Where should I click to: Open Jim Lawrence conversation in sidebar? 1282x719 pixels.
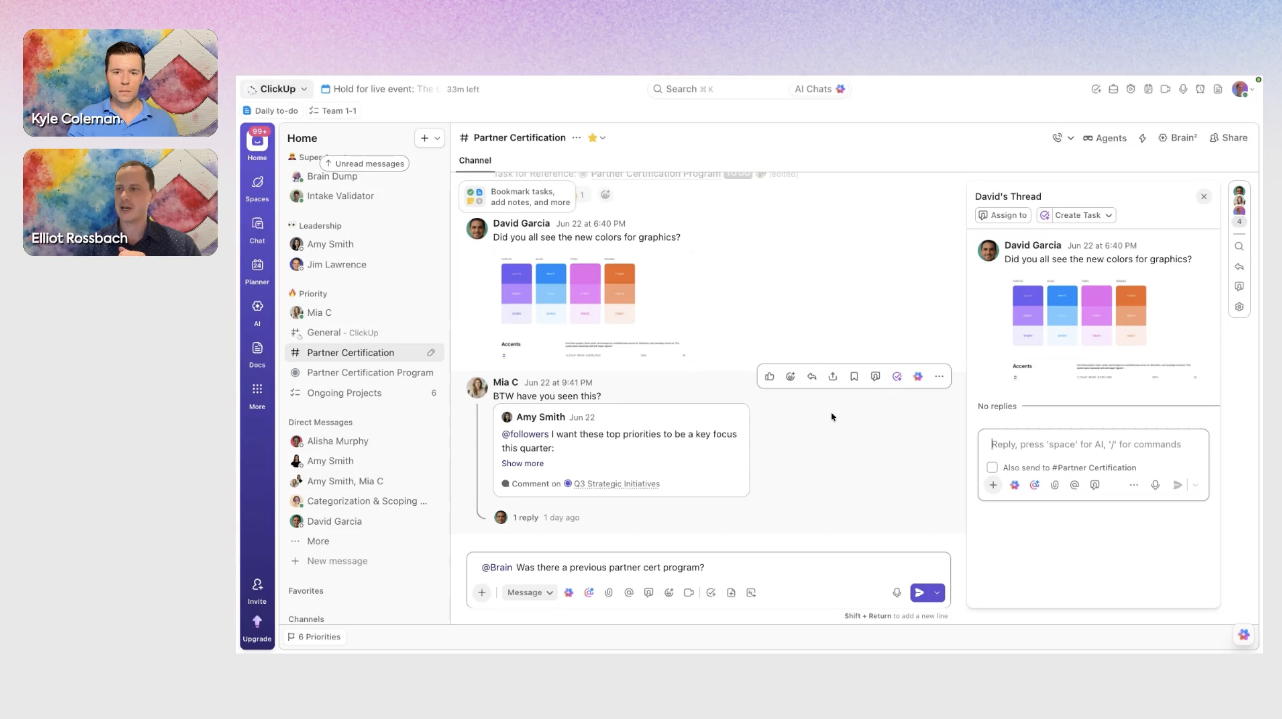364,265
